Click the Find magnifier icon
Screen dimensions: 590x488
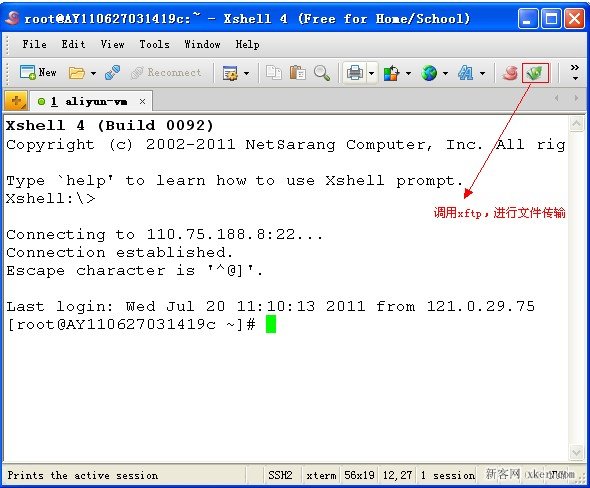[x=322, y=72]
